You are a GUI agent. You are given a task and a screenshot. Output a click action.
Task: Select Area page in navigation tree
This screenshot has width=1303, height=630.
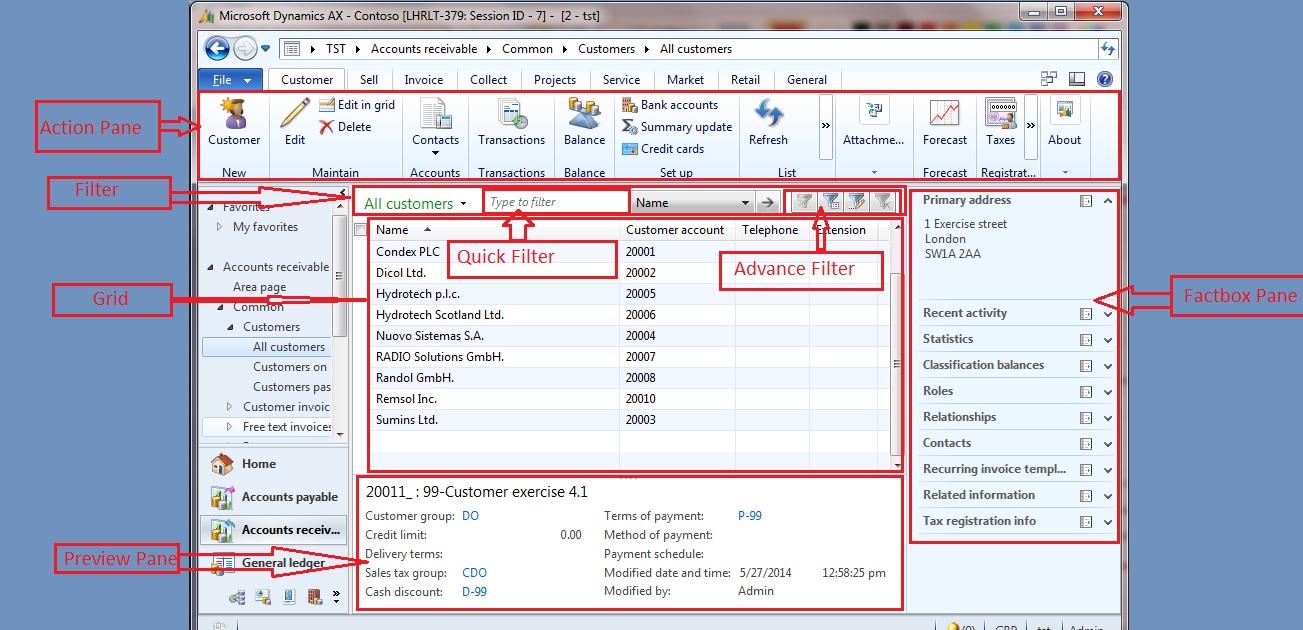click(x=259, y=287)
